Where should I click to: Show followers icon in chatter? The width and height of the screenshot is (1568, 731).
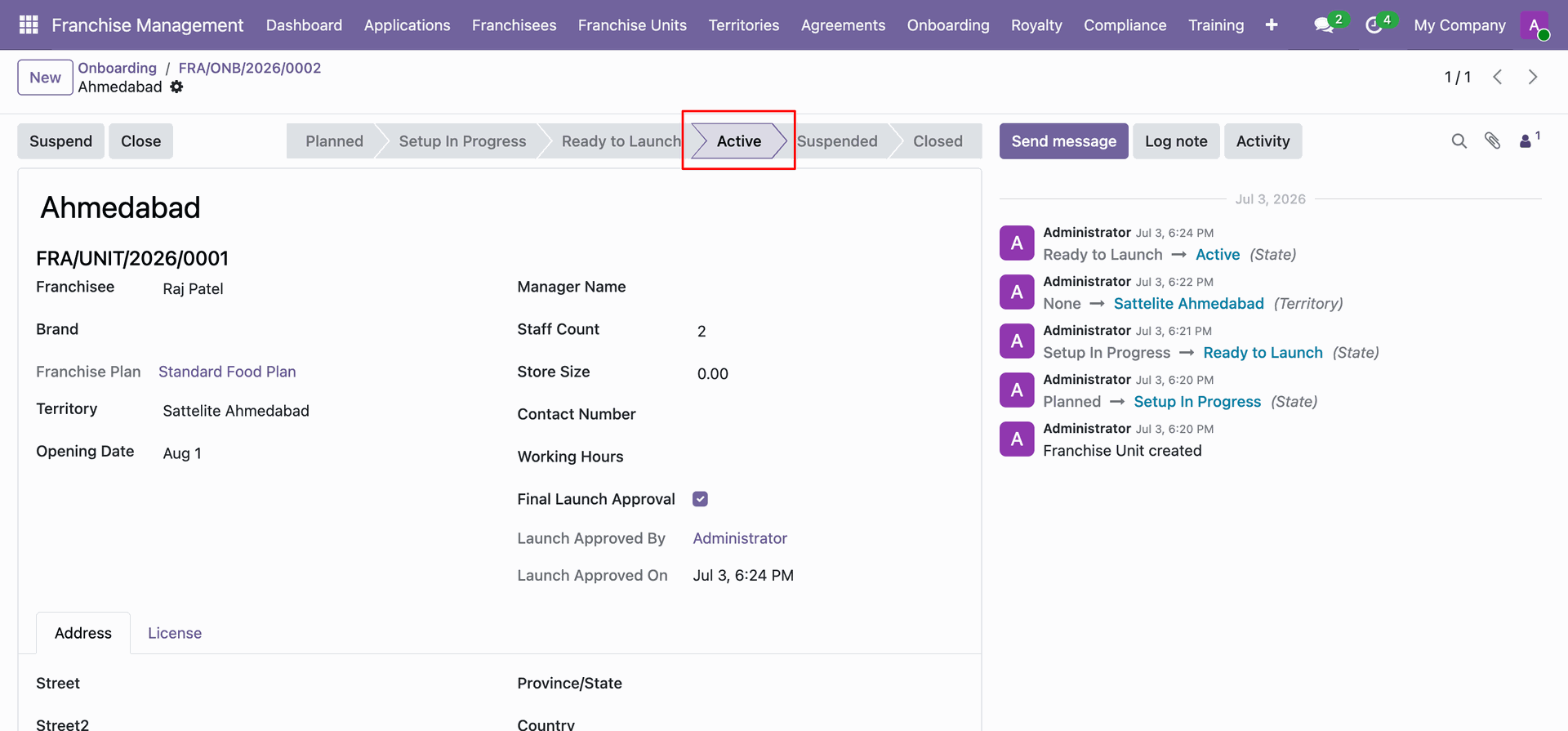[1526, 141]
